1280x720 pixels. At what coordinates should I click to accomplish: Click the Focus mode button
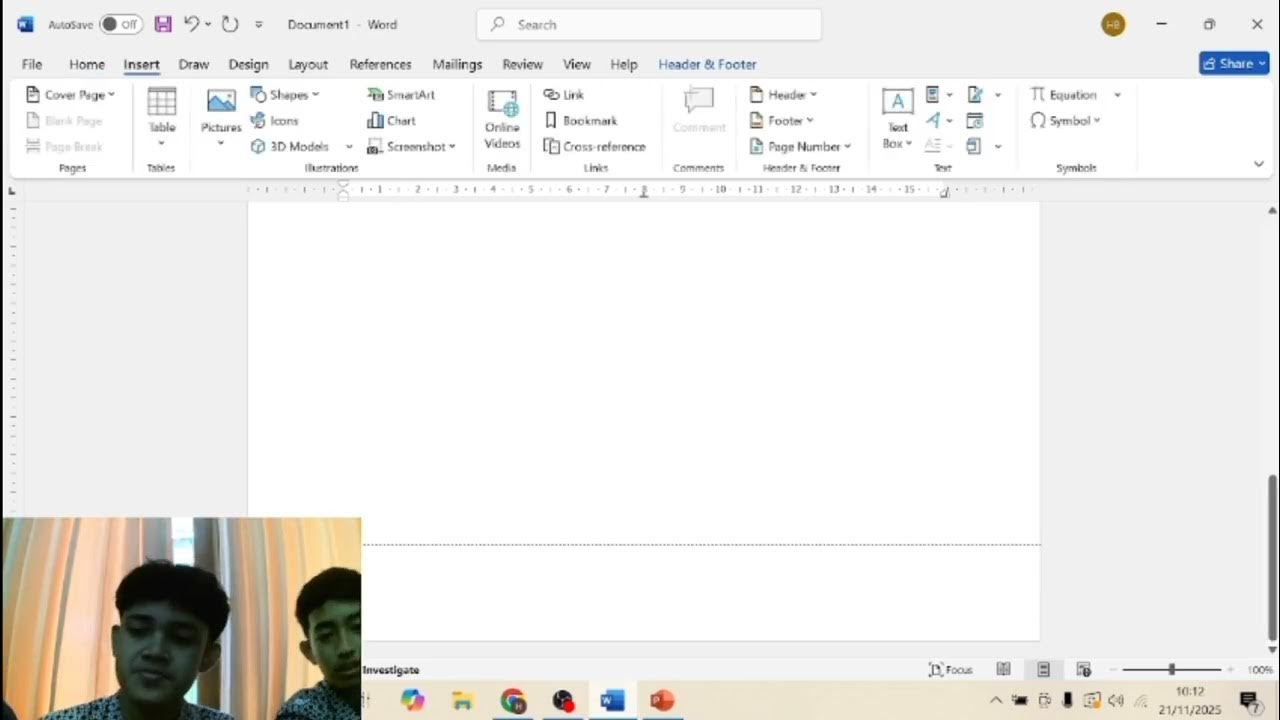[x=951, y=669]
